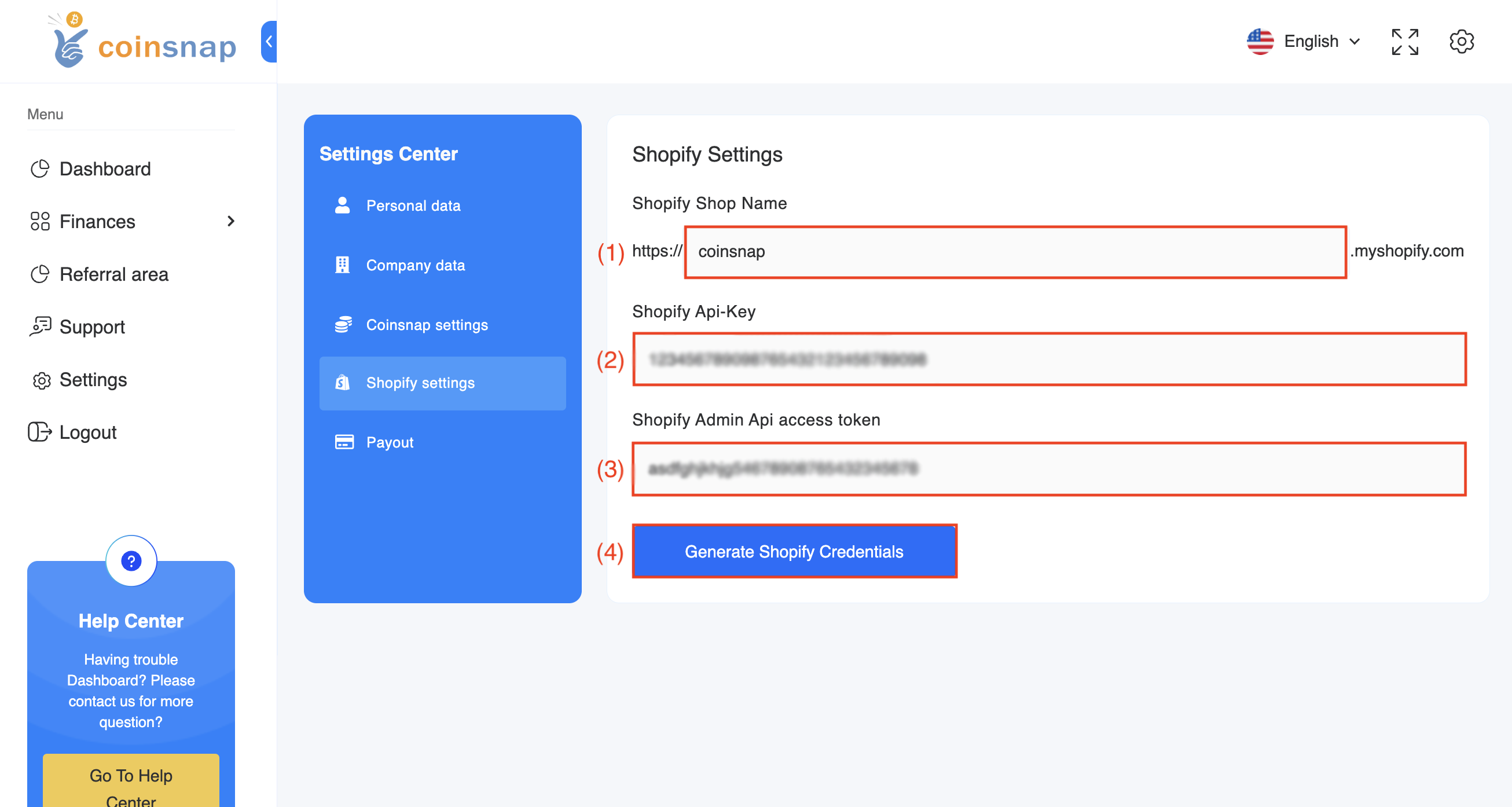1512x807 pixels.
Task: Click the Logout icon
Action: tap(40, 432)
